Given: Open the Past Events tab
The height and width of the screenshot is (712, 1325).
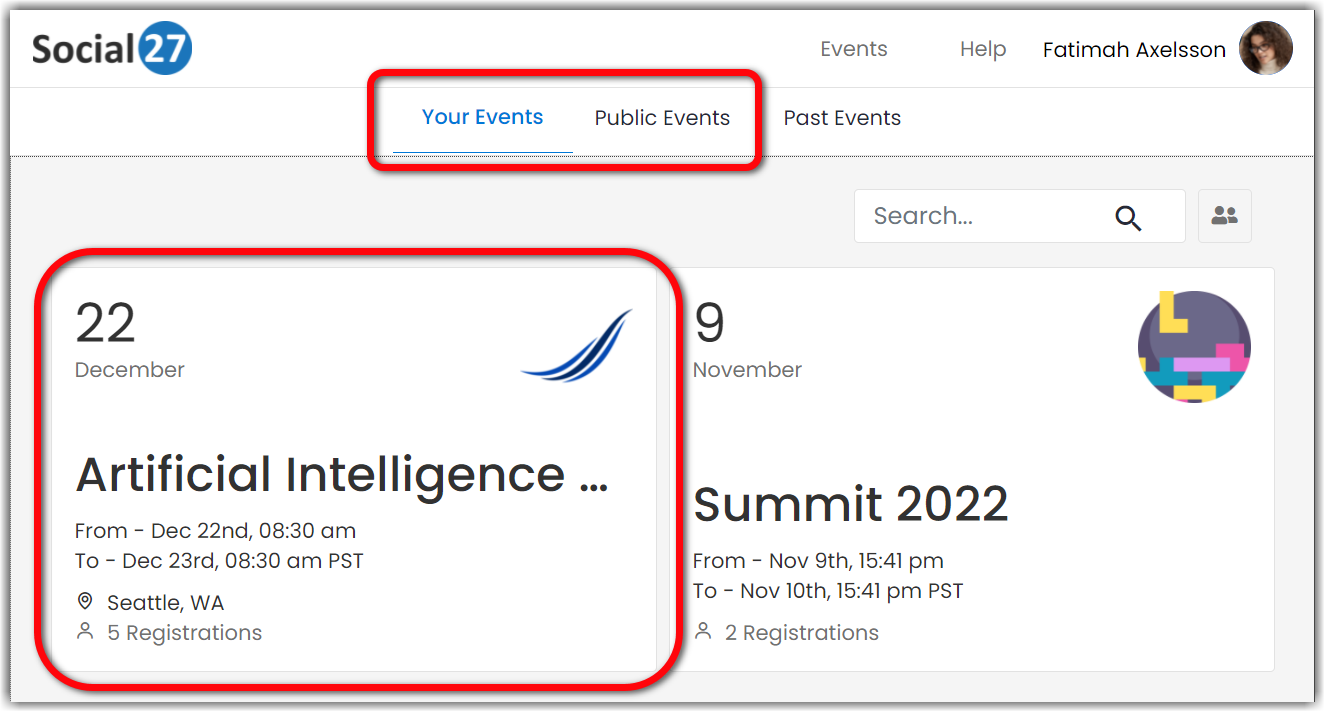Looking at the screenshot, I should click(x=842, y=118).
